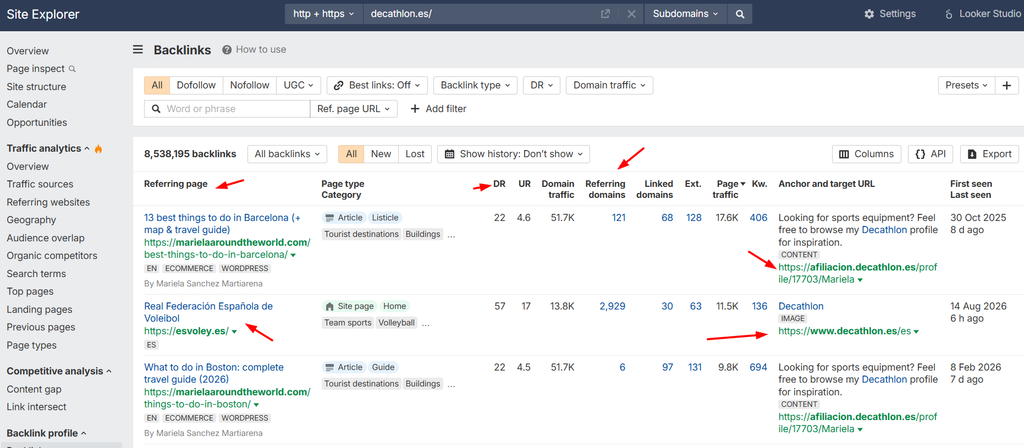
Task: Open the API button
Action: (x=930, y=154)
